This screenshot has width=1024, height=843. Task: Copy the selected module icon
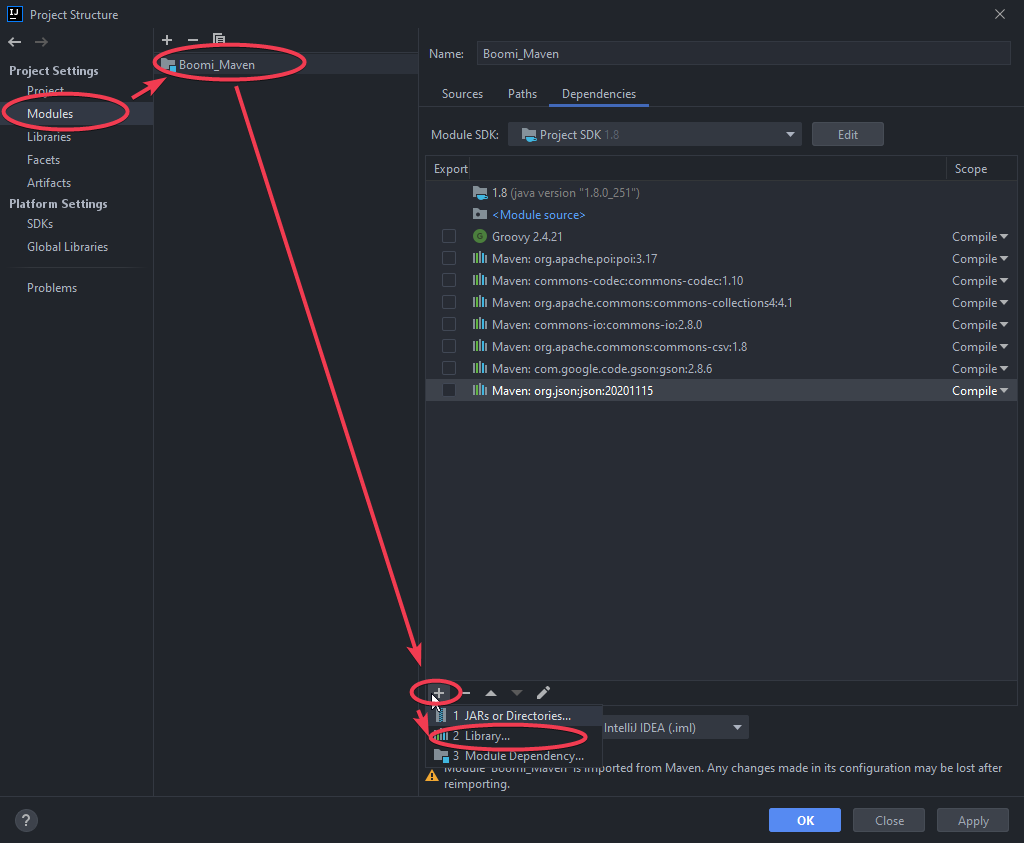tap(219, 40)
